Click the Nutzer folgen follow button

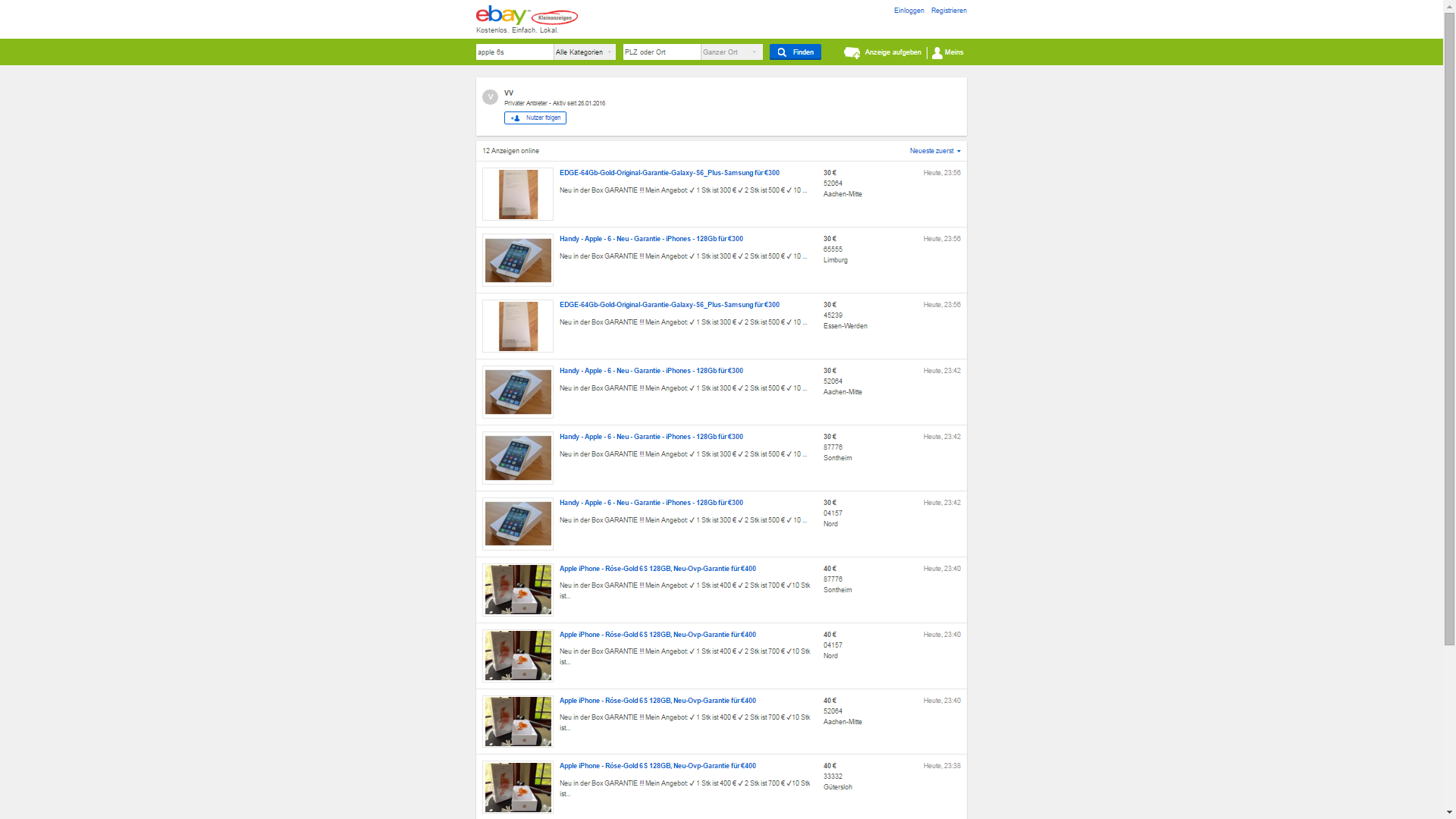(535, 118)
